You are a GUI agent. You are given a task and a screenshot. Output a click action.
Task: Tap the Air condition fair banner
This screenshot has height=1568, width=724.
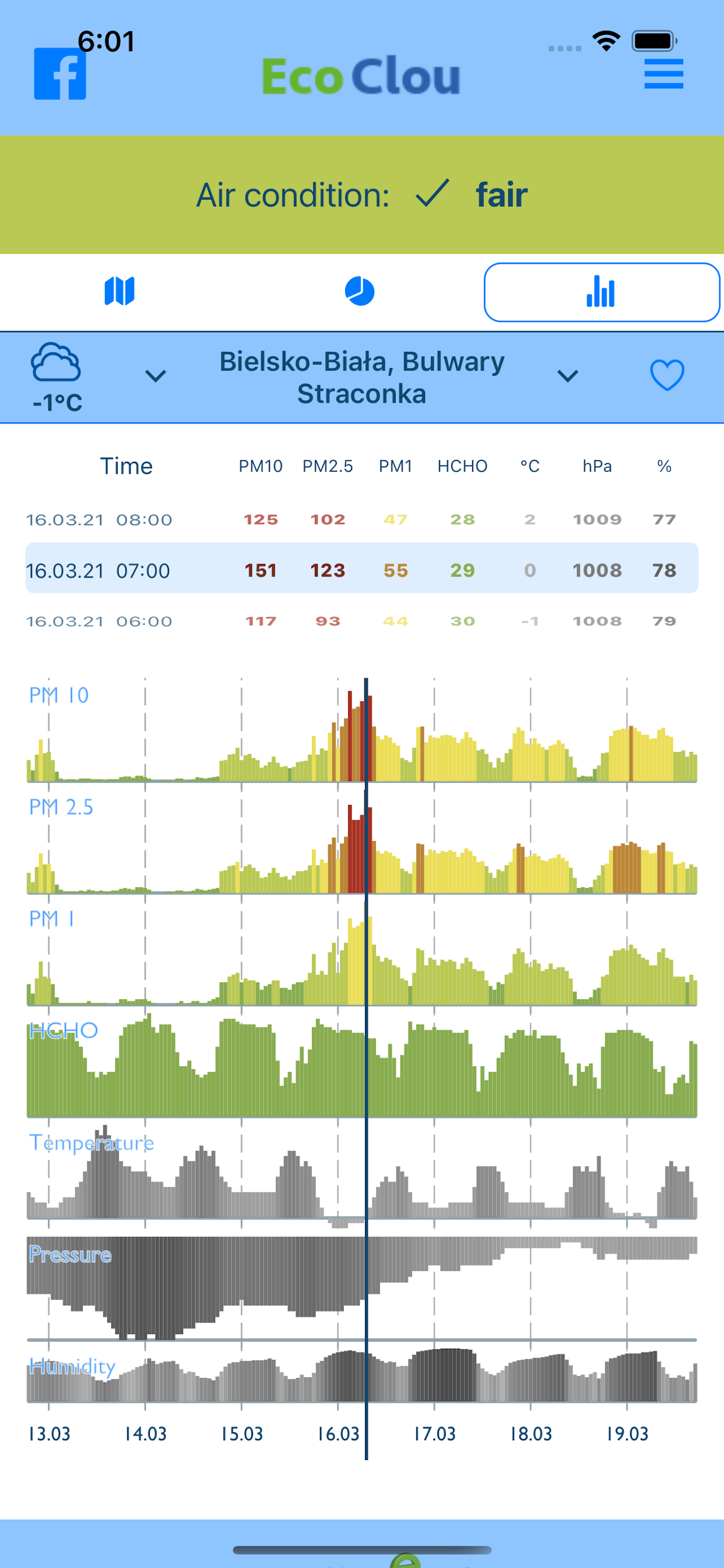(x=362, y=195)
